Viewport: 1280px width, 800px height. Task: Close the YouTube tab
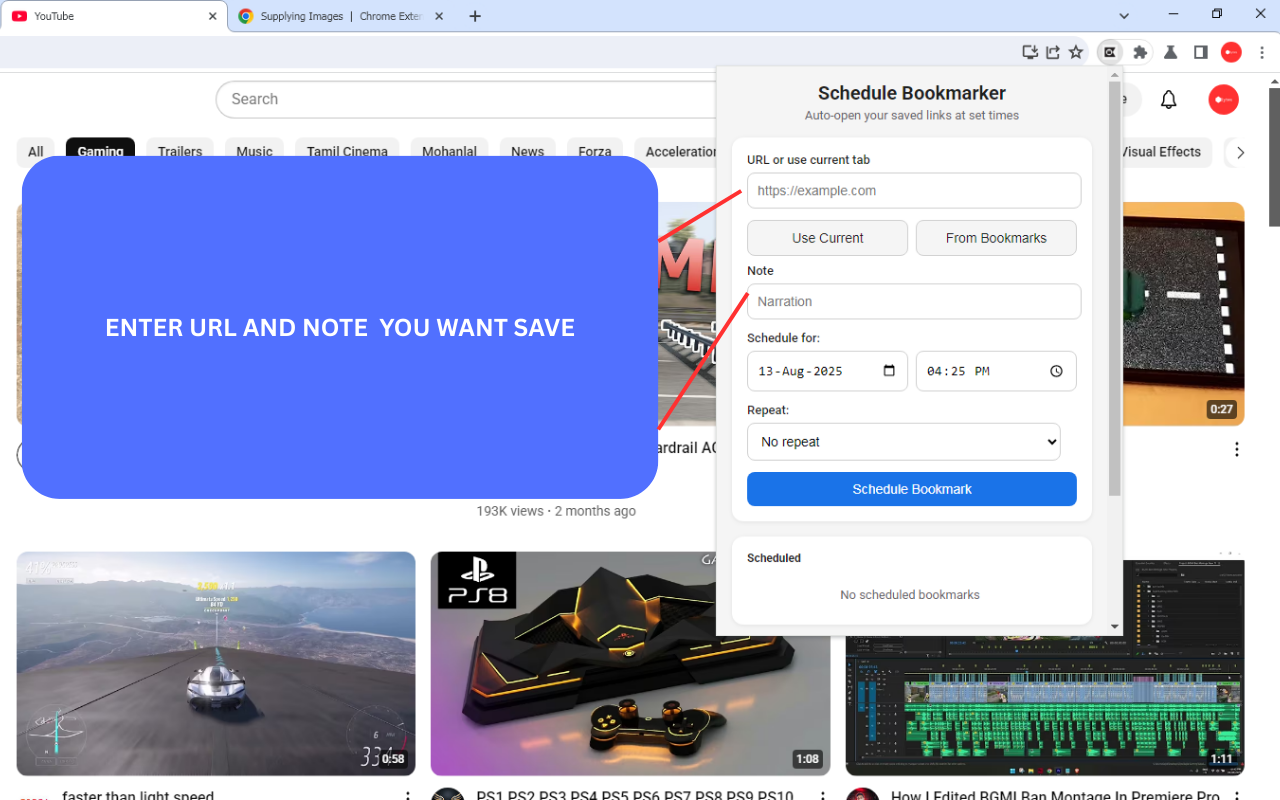point(212,16)
